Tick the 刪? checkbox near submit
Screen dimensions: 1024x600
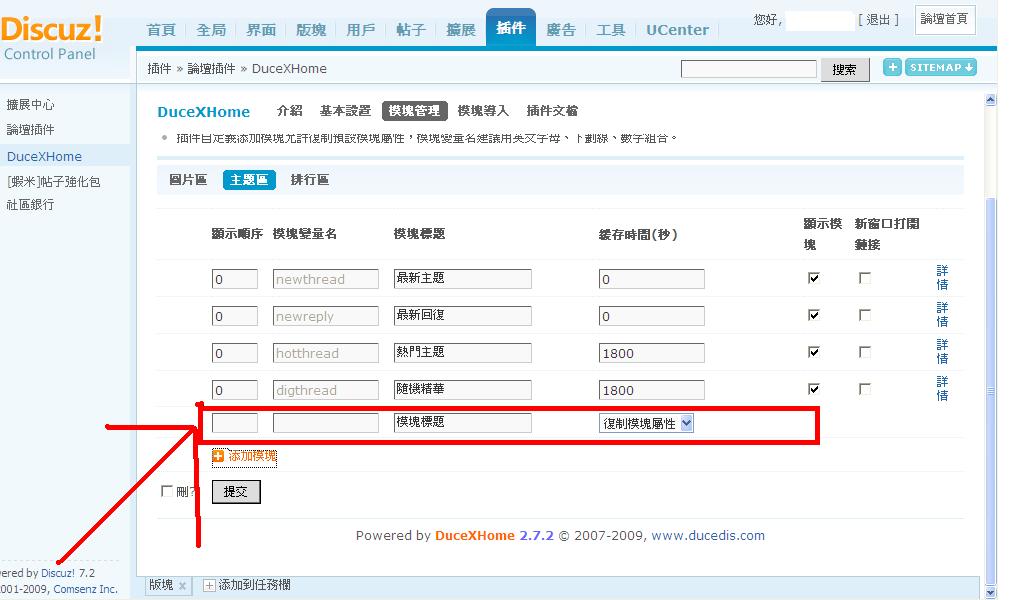click(167, 491)
